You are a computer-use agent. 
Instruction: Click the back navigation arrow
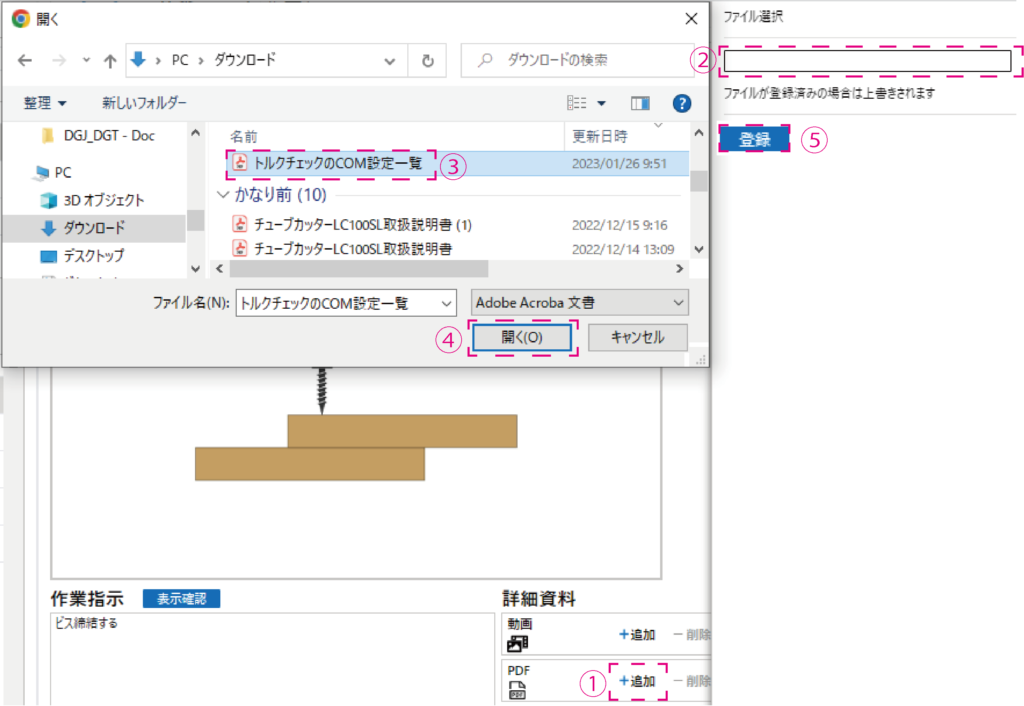[x=25, y=60]
